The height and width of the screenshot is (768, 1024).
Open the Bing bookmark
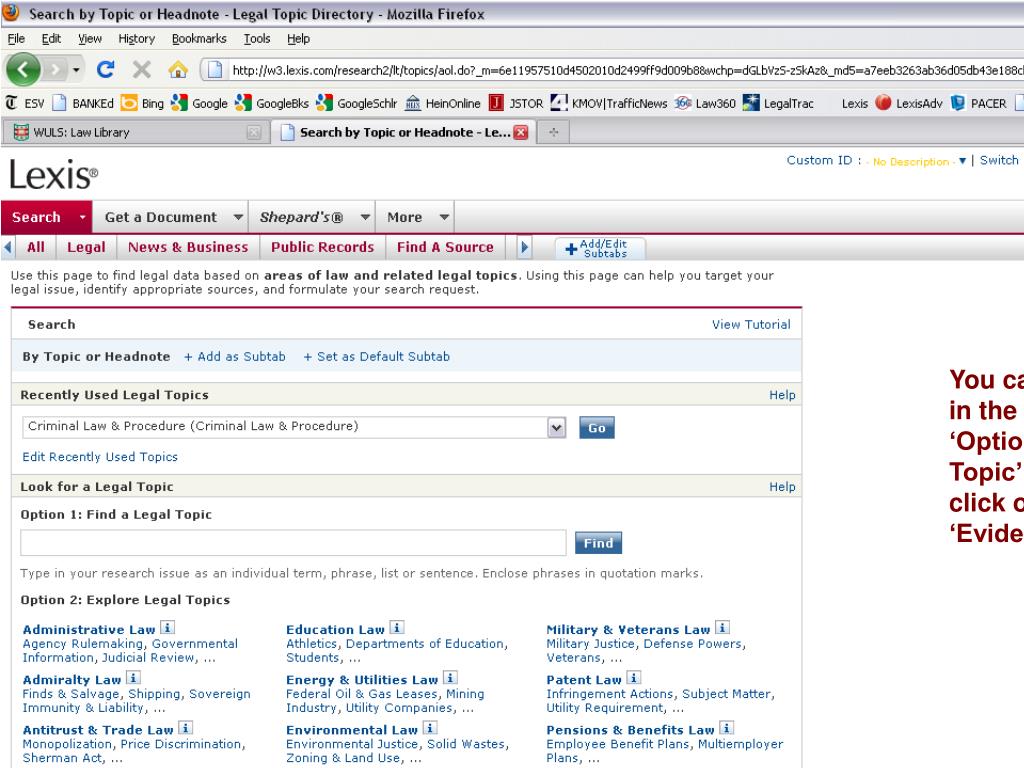[142, 103]
